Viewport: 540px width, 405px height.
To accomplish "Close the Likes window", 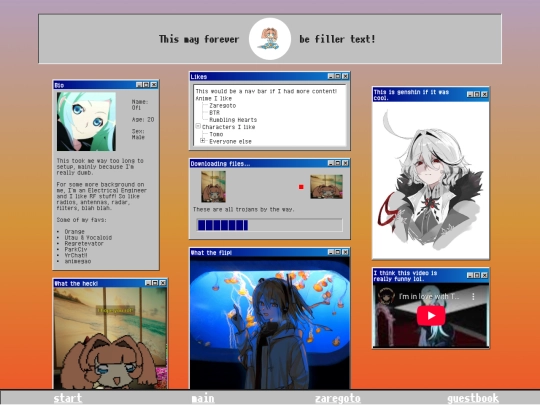I will [x=345, y=76].
